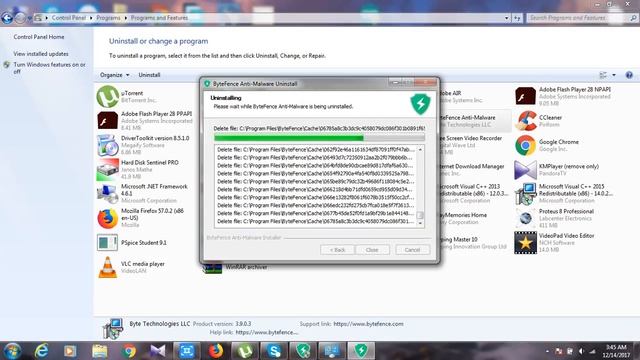Expand the view options dropdown arrow
The width and height of the screenshot is (640, 360).
(614, 75)
